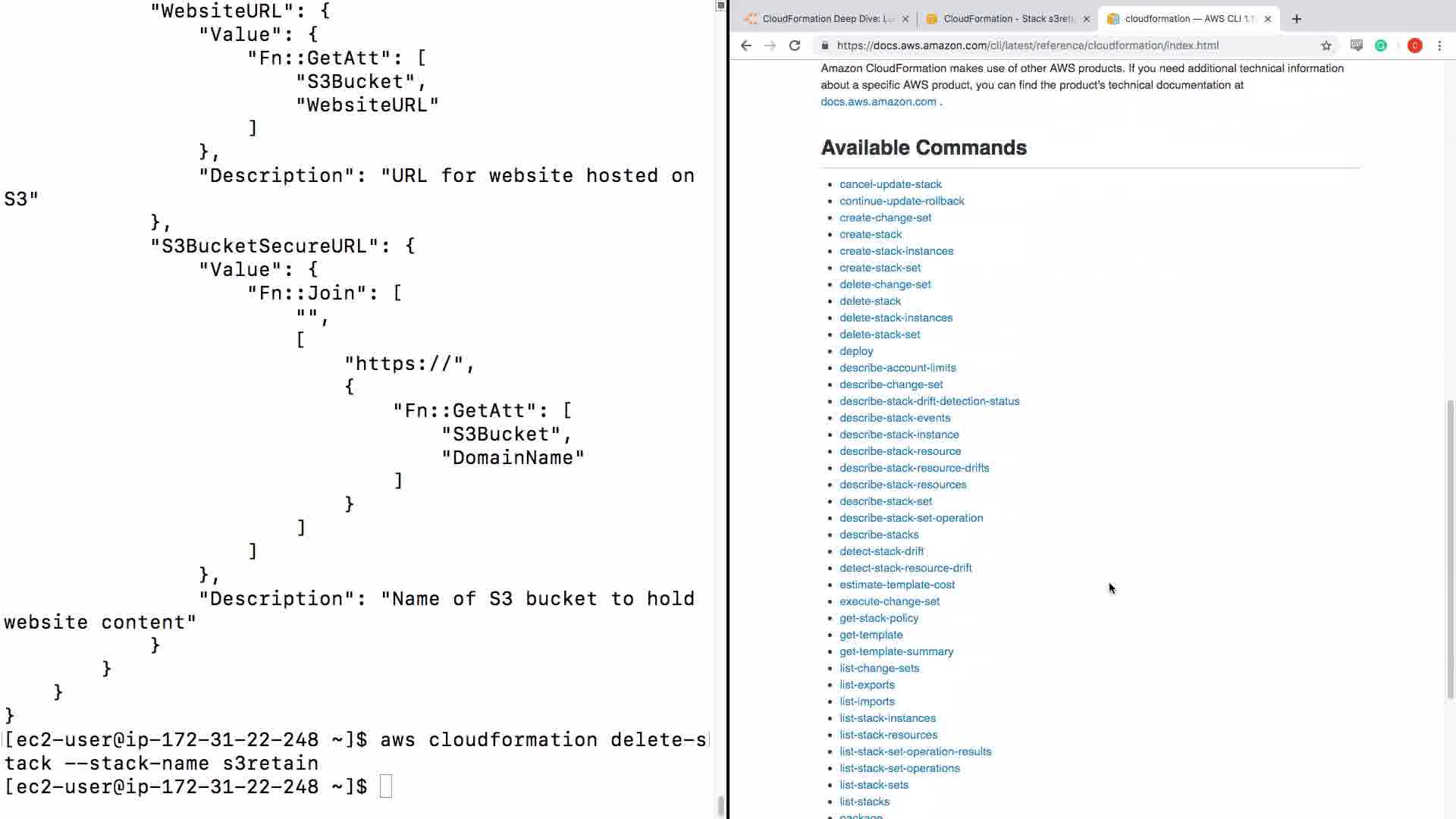Screen dimensions: 1456x819
Task: Follow the docs.aws.amazon.com link
Action: pos(878,102)
